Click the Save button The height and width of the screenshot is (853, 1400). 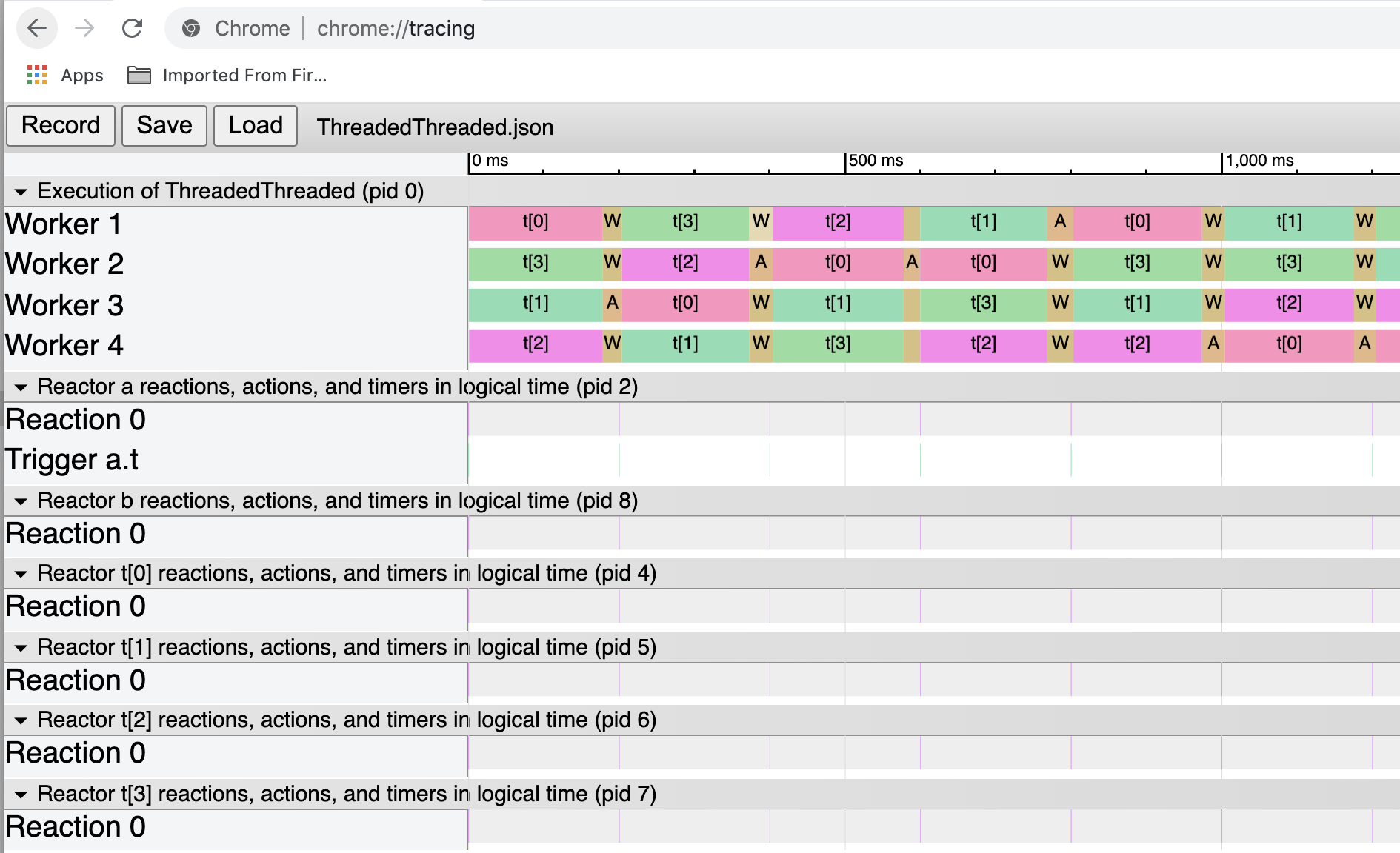[164, 125]
